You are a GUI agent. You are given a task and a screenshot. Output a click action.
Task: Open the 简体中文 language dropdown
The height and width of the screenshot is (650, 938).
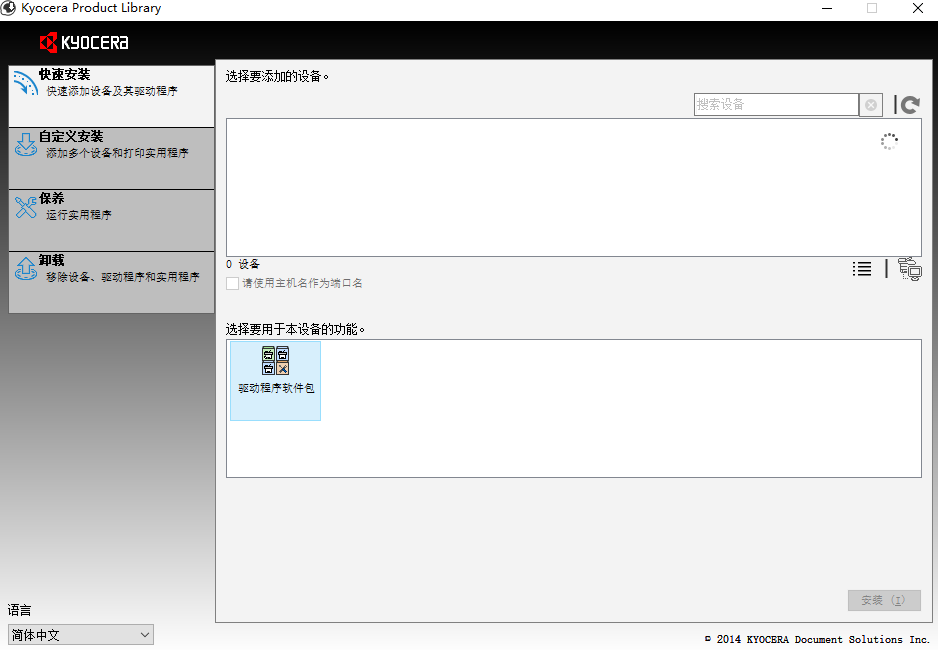[x=81, y=634]
